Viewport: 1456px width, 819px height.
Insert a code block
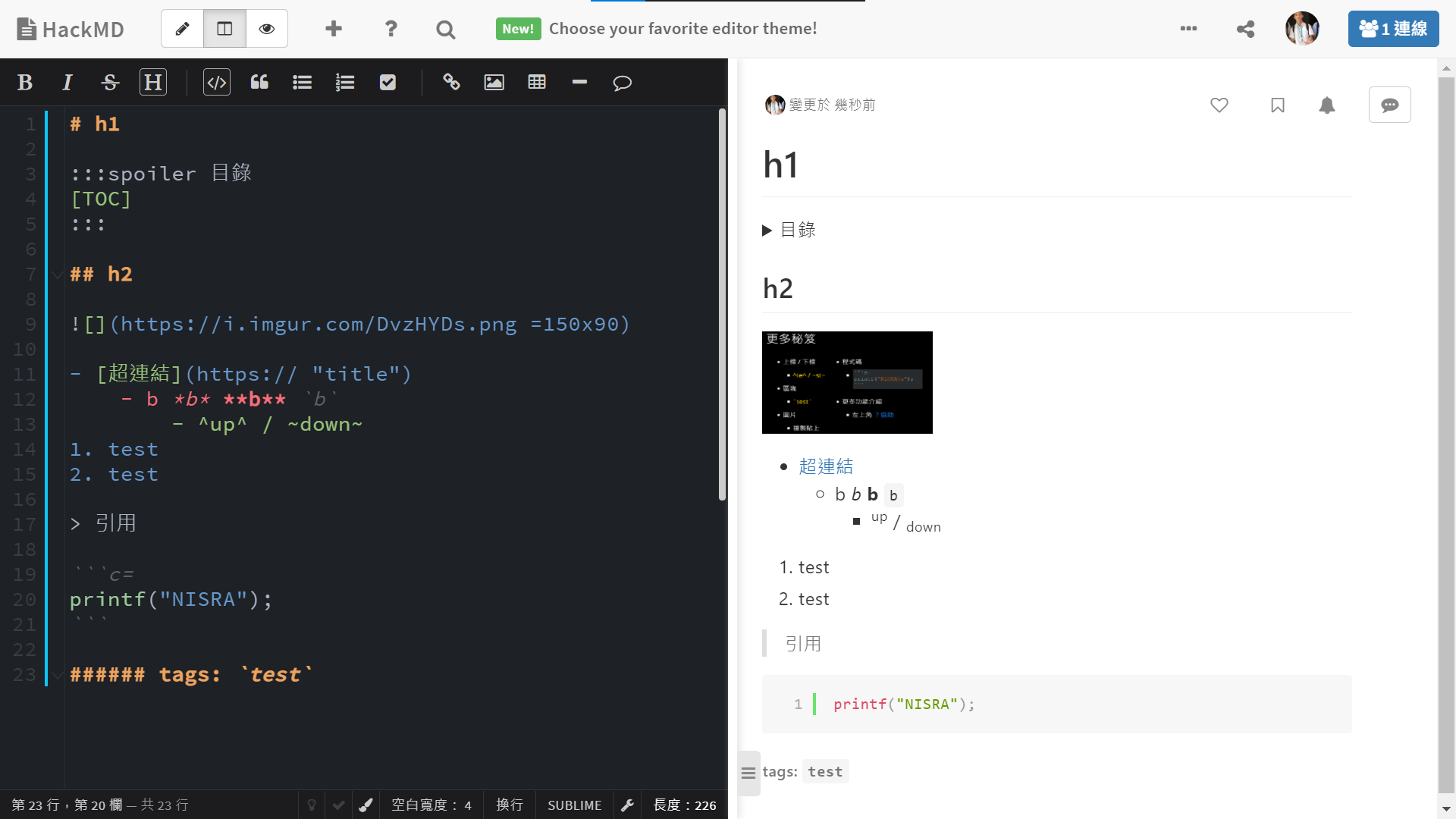(217, 82)
